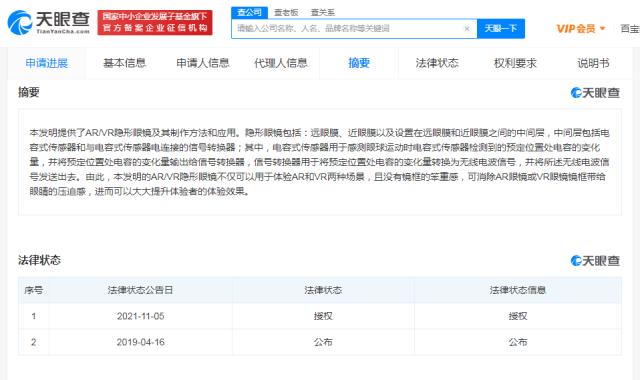
Task: Switch to the 摘要 tab
Action: pos(359,63)
